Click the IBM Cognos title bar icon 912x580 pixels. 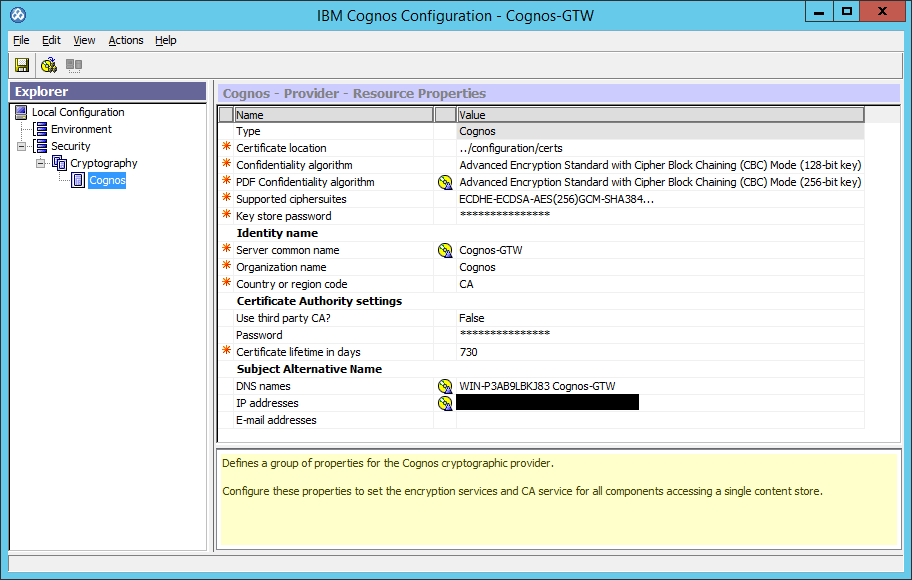coord(18,15)
